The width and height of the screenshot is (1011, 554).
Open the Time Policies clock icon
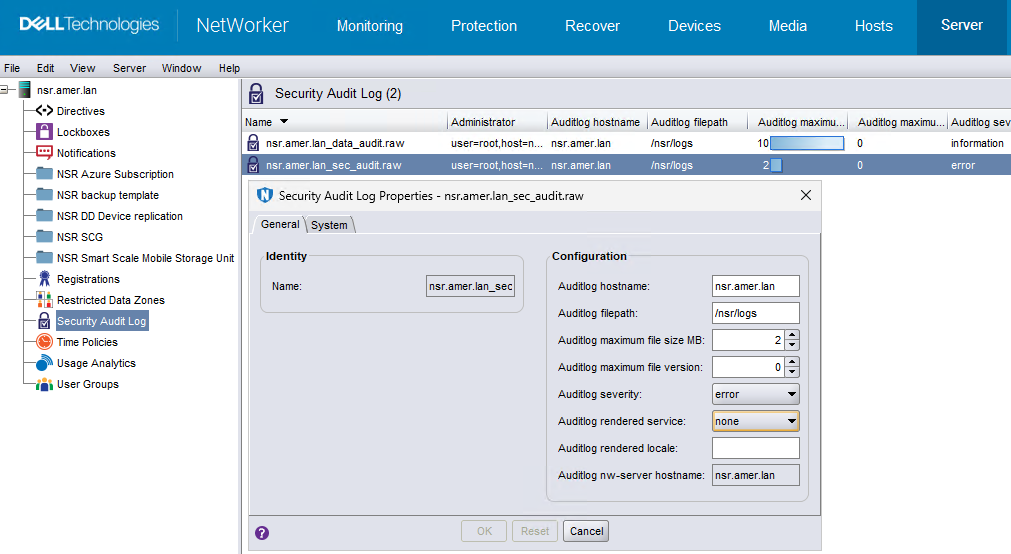coord(44,342)
